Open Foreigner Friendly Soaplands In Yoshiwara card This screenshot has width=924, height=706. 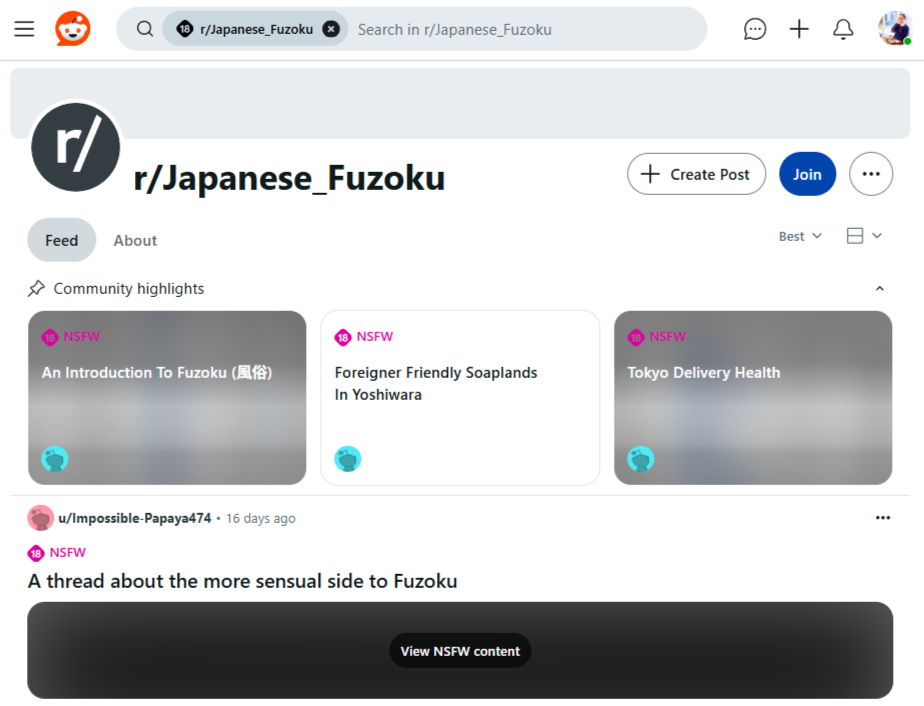click(460, 398)
